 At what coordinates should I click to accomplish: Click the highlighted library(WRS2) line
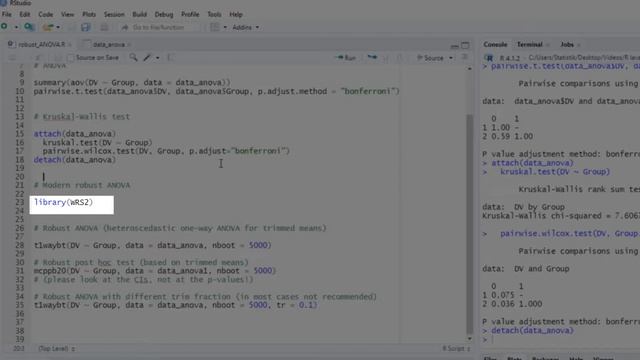coord(63,202)
